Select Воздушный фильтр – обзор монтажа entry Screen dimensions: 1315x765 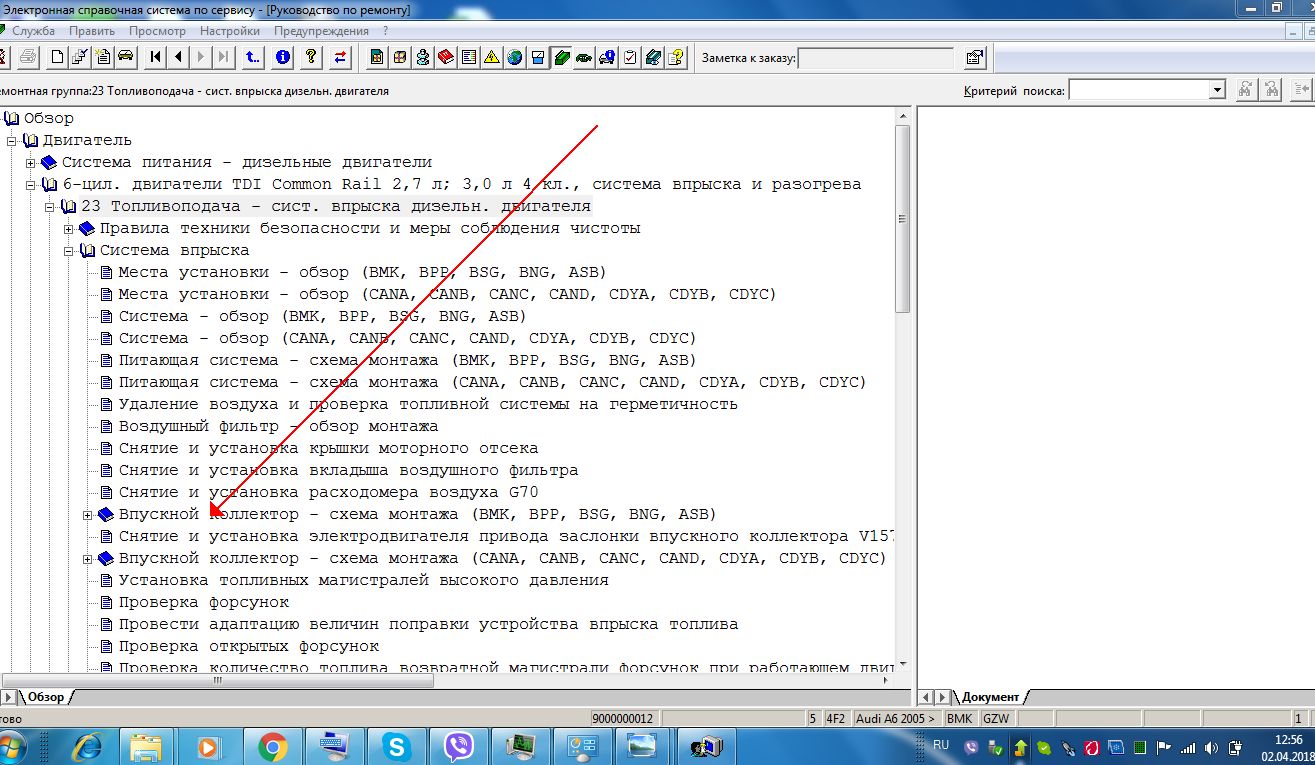(x=278, y=426)
